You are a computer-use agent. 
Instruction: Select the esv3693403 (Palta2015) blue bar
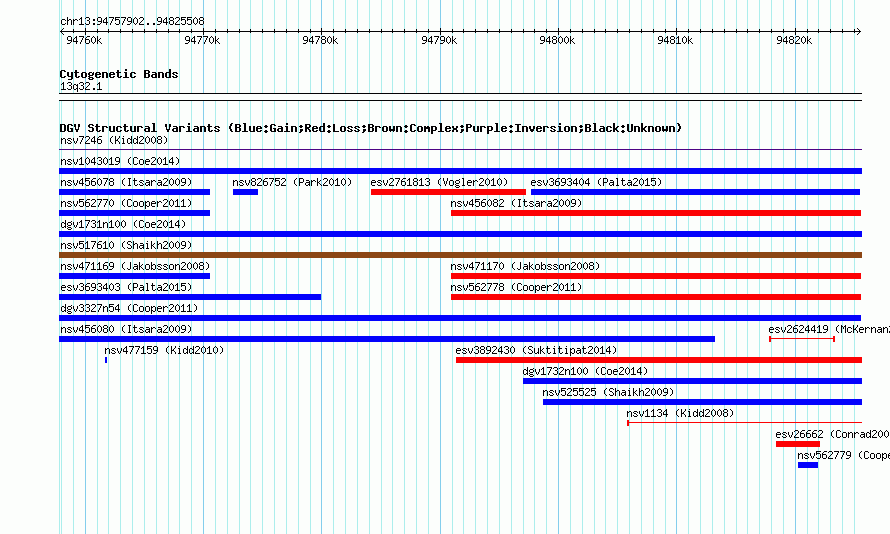190,297
